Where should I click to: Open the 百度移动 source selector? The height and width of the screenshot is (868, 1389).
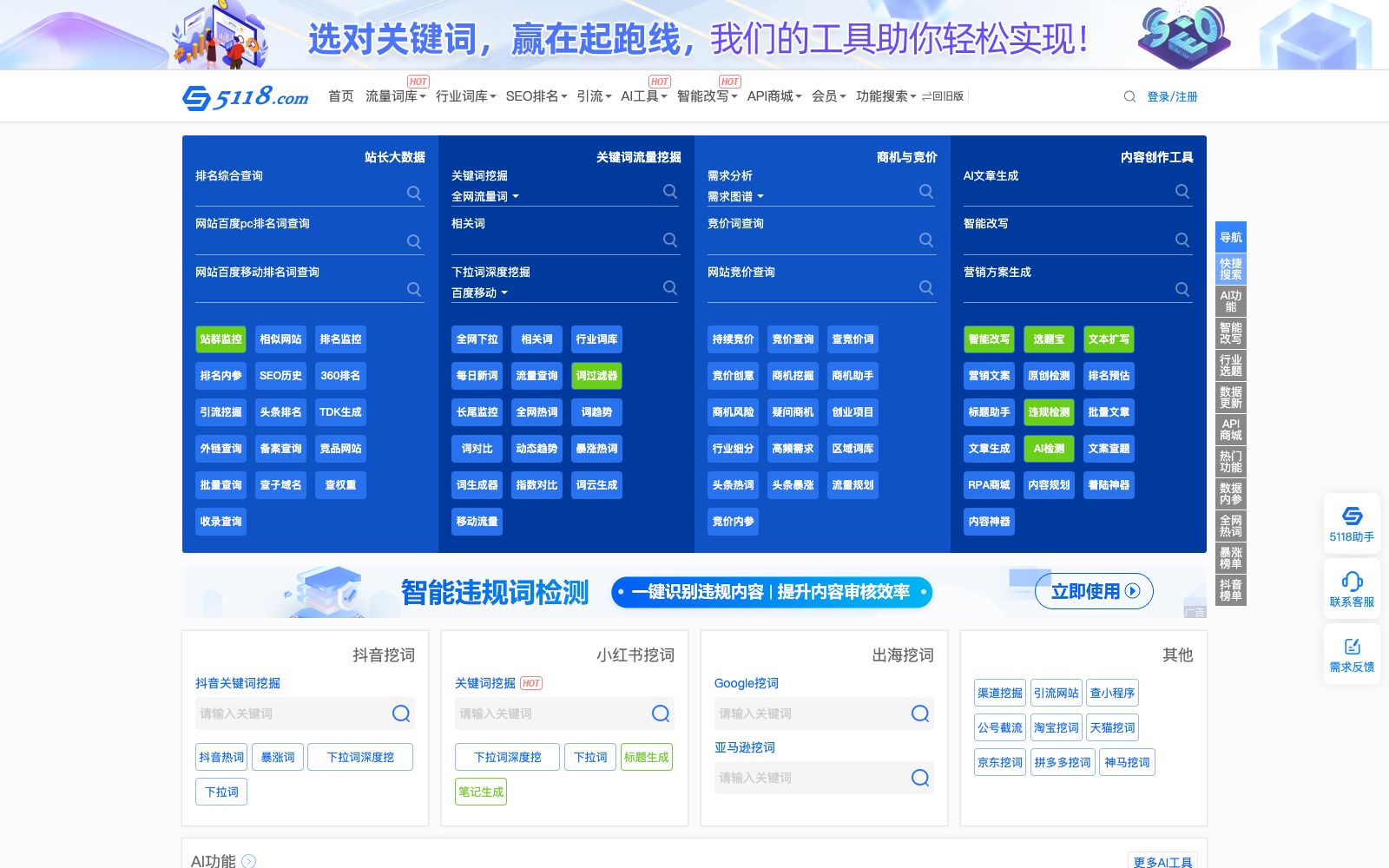[x=479, y=293]
